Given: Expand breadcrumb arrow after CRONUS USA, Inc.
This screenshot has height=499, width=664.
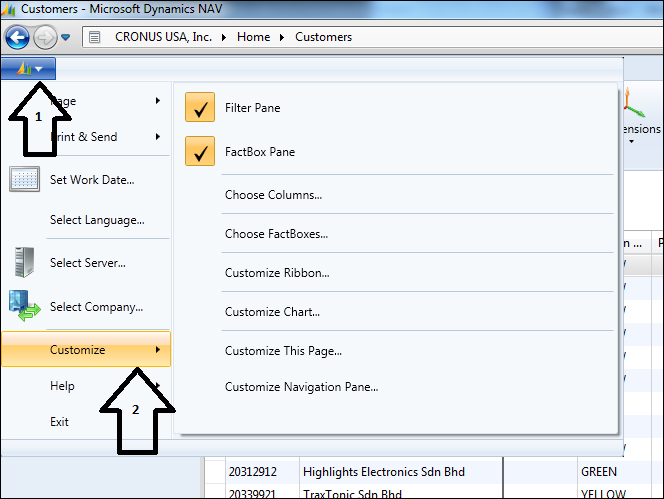Looking at the screenshot, I should tap(224, 38).
